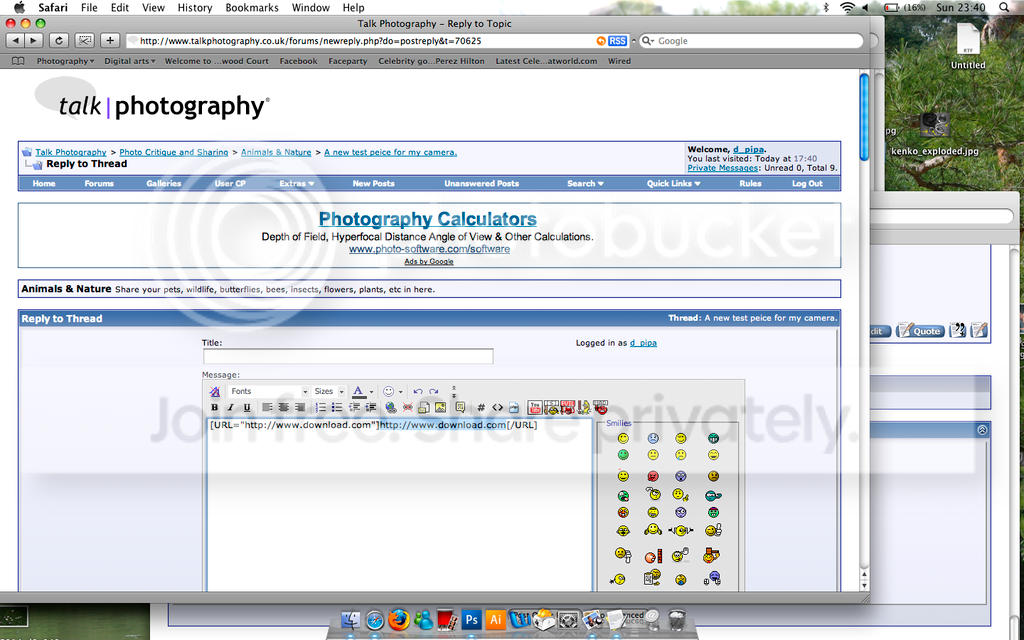Toggle the remove formatting icon

pos(213,391)
